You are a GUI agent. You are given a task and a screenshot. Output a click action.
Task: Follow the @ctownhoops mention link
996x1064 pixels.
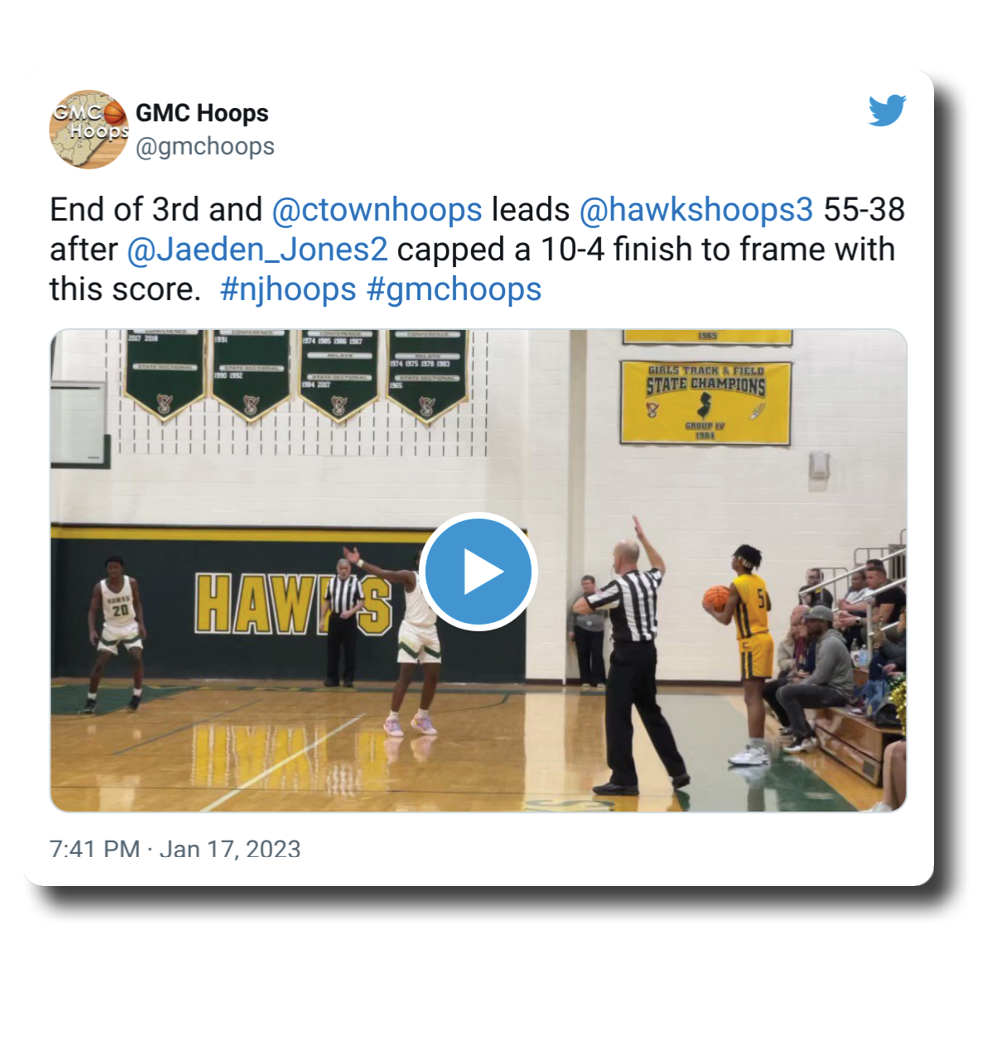377,209
